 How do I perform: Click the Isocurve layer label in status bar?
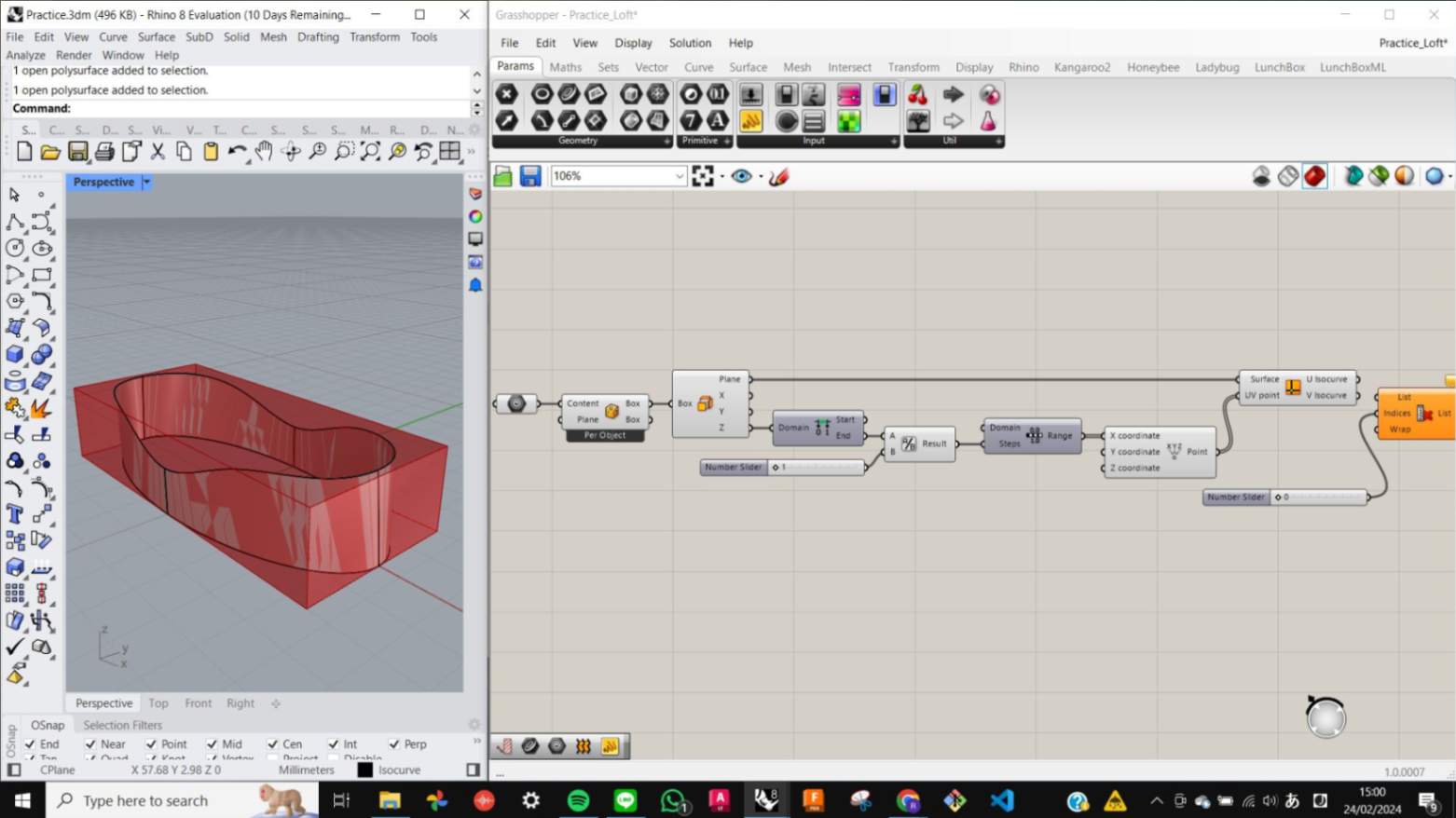click(x=399, y=770)
